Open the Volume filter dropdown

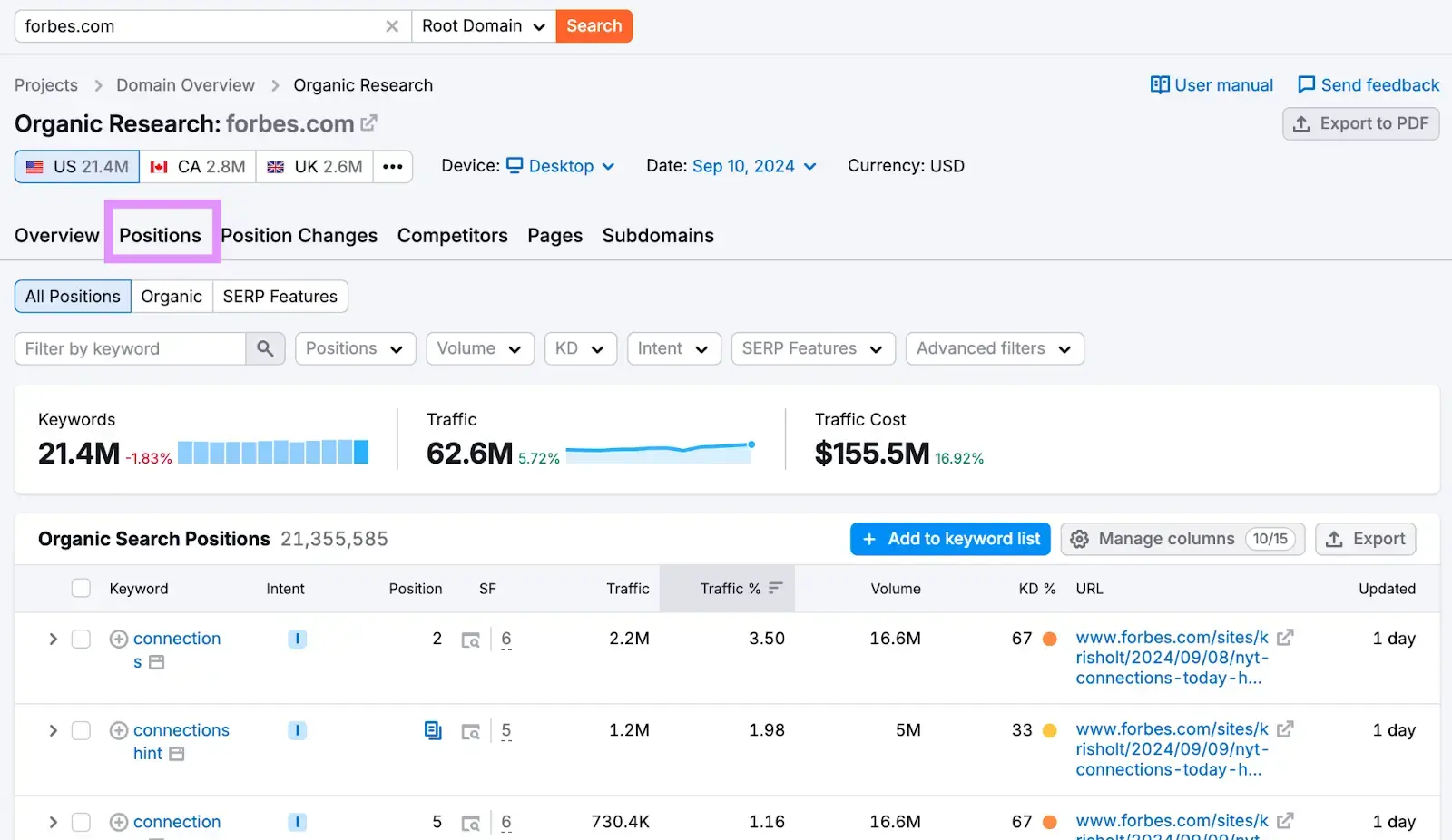(480, 348)
